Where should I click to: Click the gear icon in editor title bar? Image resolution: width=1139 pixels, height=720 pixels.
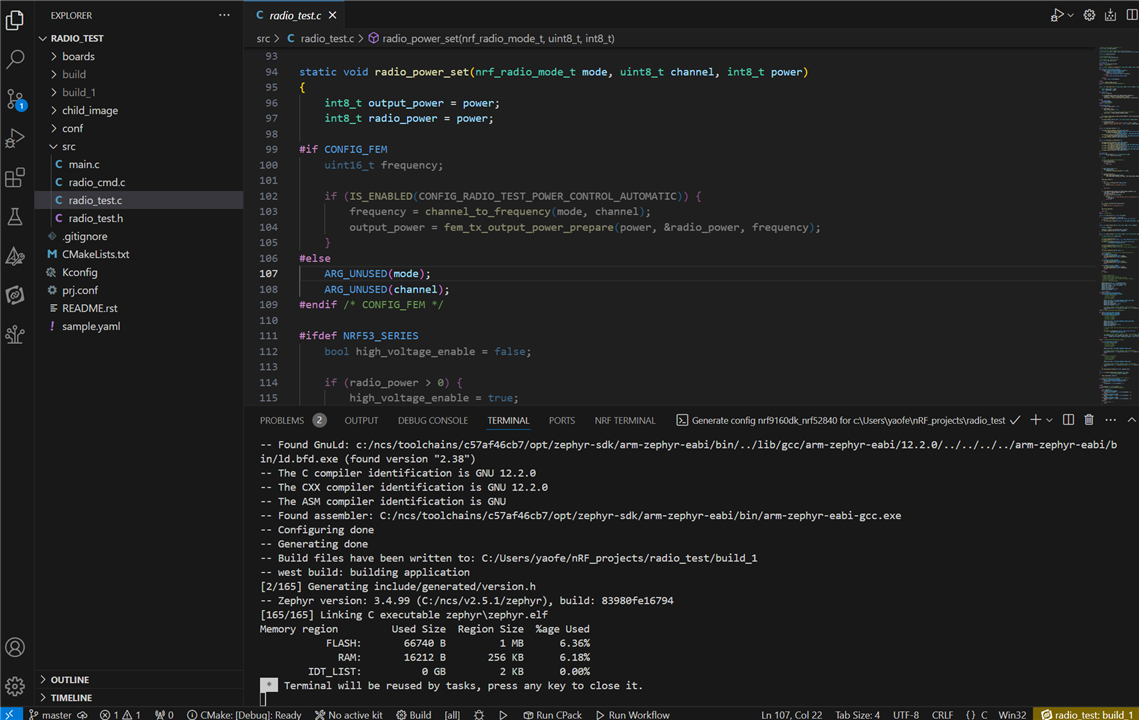pos(1089,15)
